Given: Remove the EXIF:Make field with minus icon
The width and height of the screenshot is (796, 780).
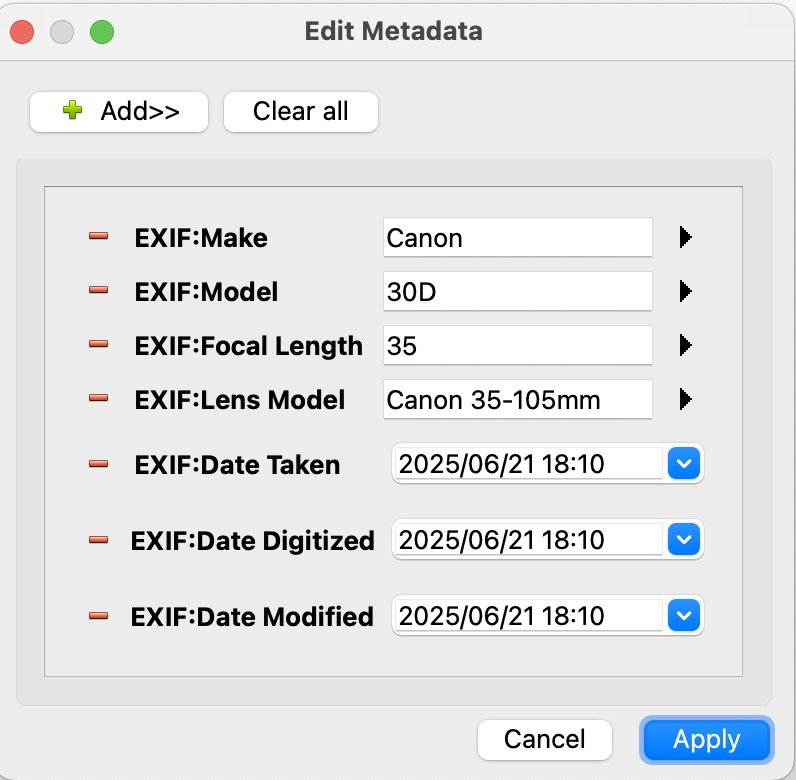Looking at the screenshot, I should 98,236.
